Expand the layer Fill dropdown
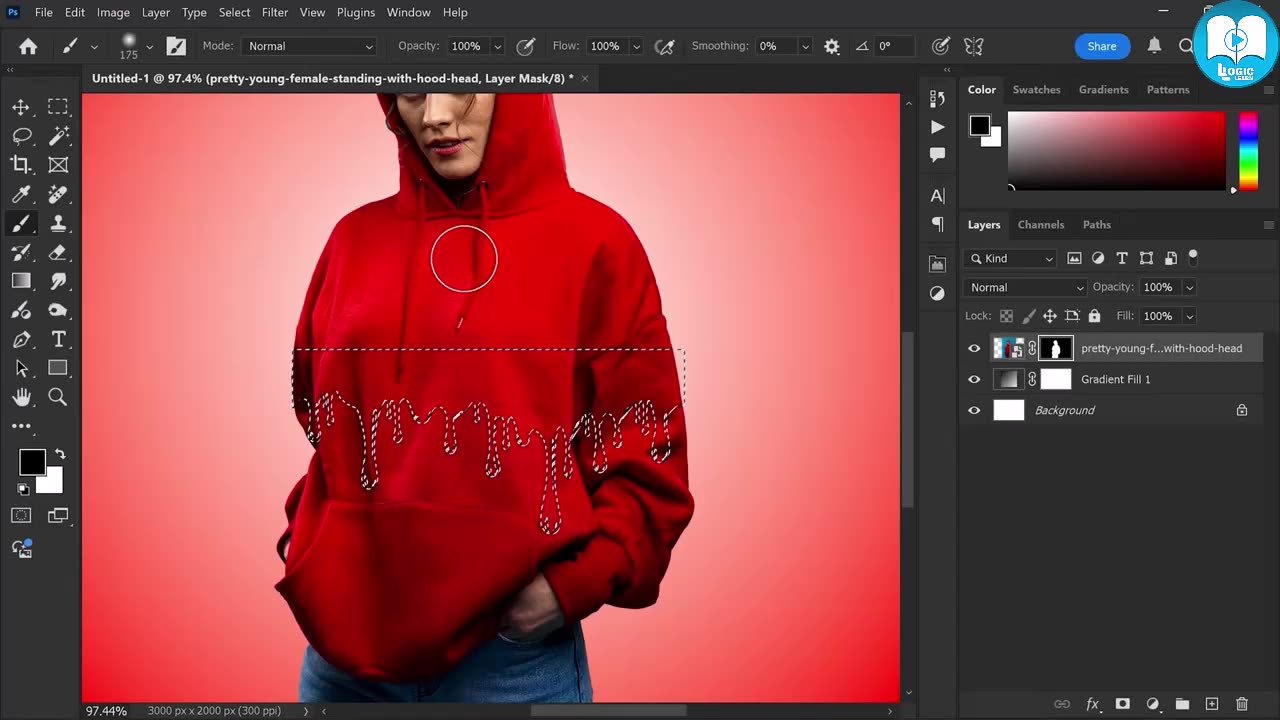 [1189, 316]
